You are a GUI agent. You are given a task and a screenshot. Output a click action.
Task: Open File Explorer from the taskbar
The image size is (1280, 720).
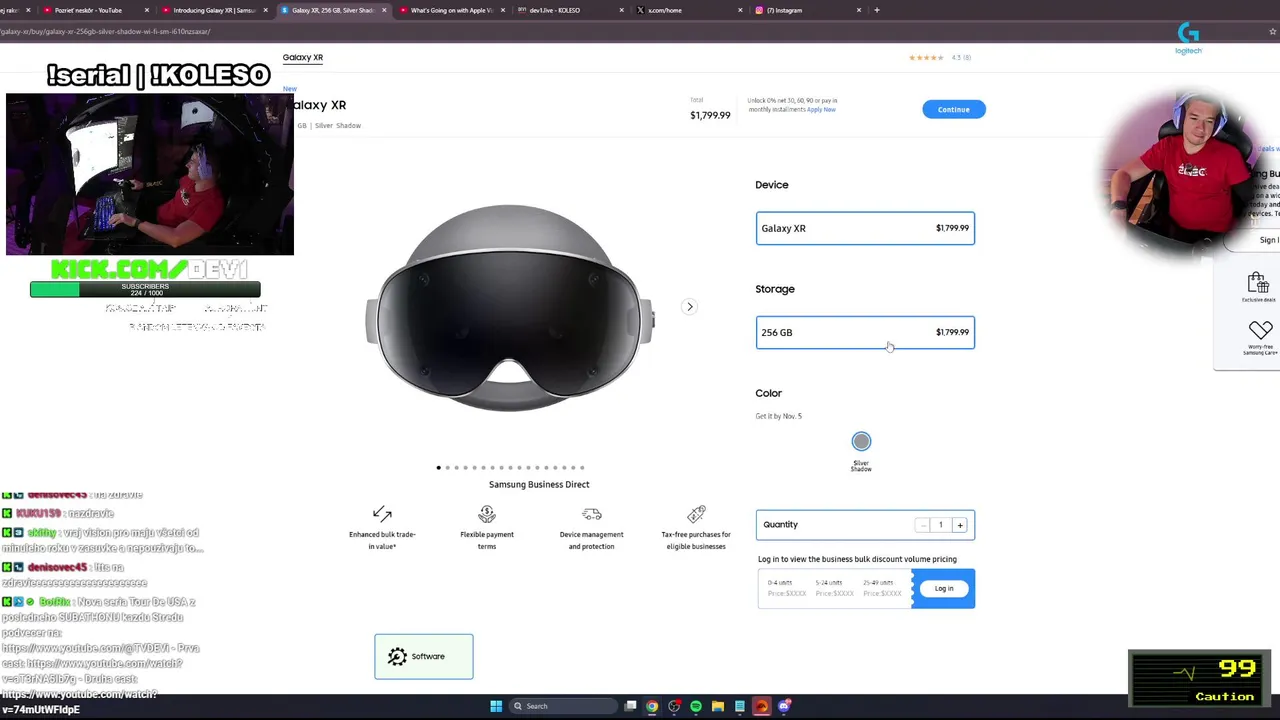pos(718,706)
